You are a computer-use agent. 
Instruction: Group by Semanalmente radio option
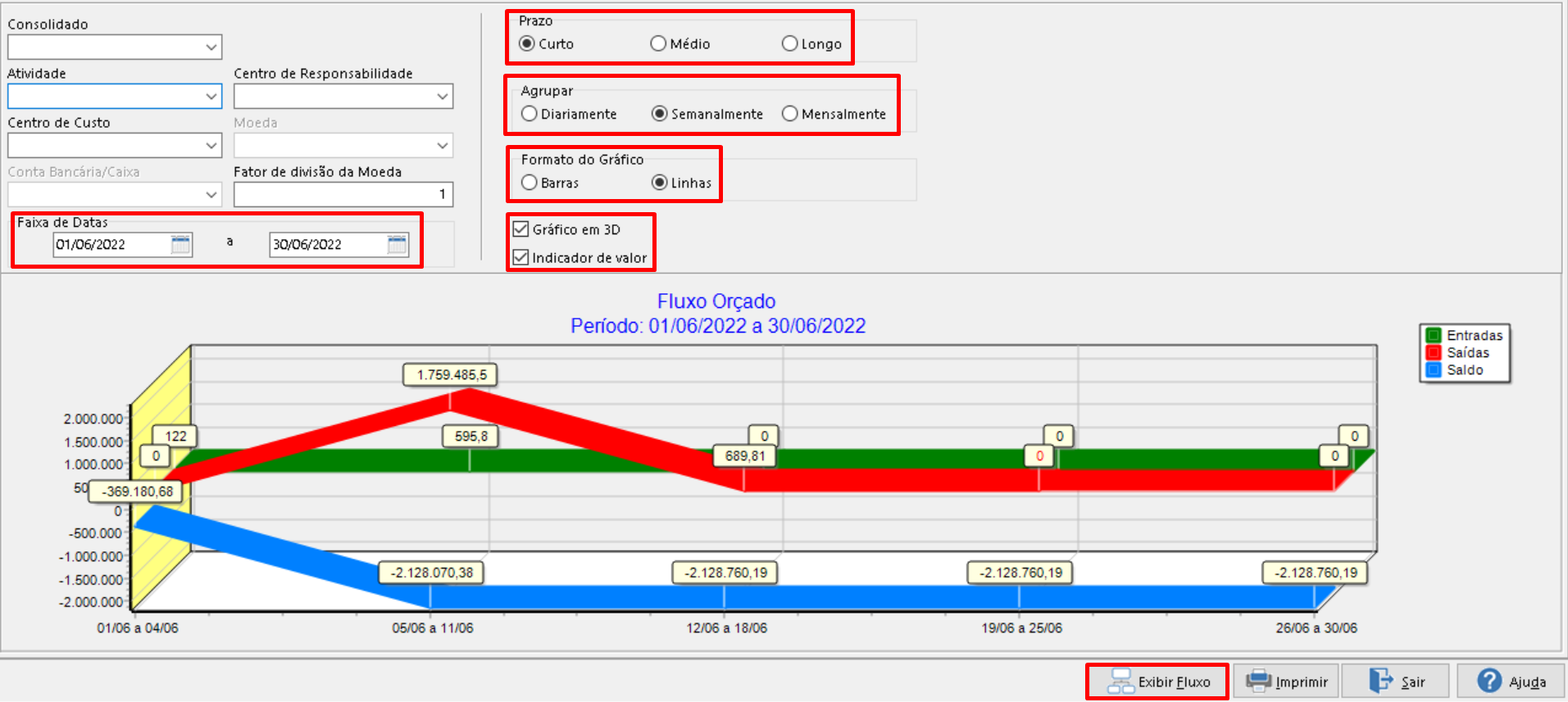click(660, 114)
